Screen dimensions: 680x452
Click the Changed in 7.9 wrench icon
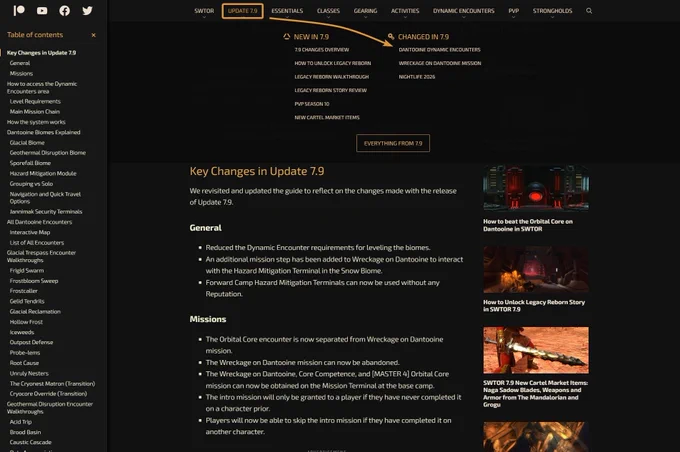click(x=391, y=37)
